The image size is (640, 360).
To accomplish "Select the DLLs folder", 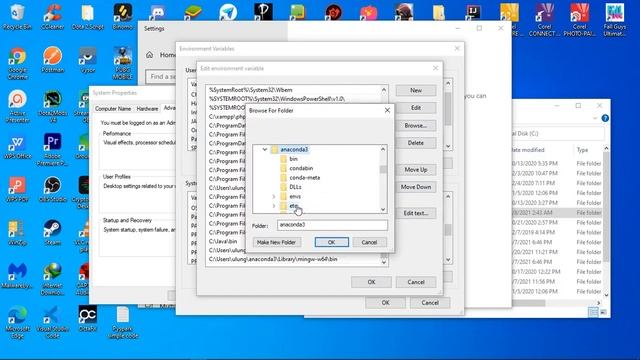I will pyautogui.click(x=296, y=187).
